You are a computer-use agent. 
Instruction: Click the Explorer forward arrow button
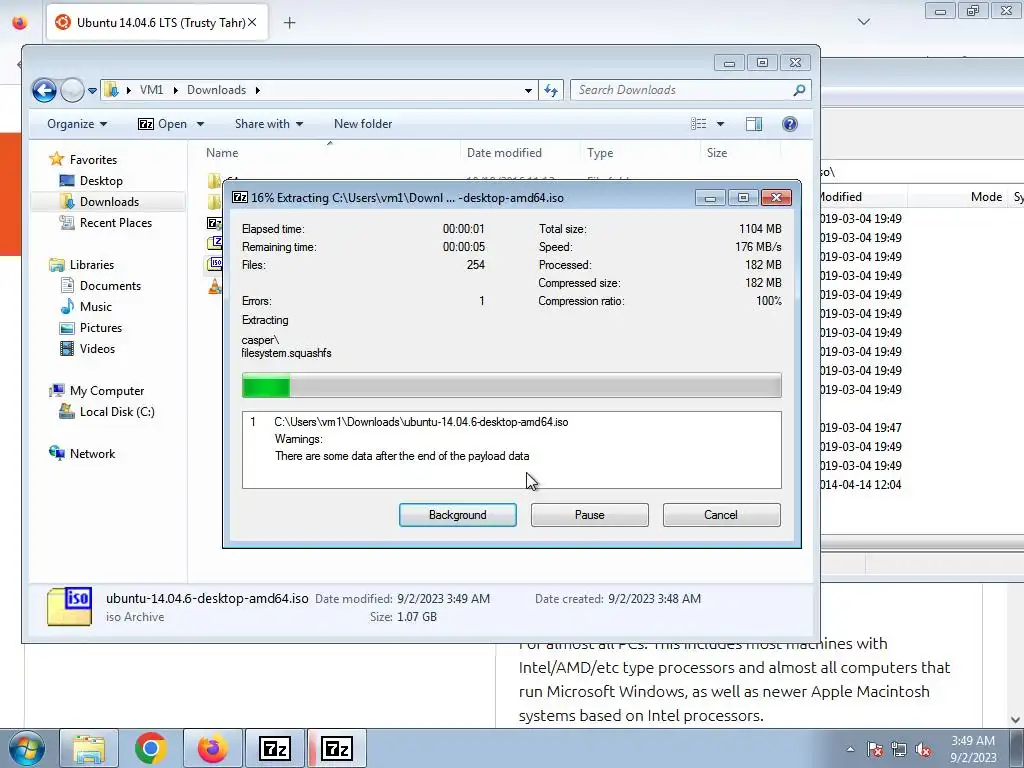pyautogui.click(x=72, y=90)
